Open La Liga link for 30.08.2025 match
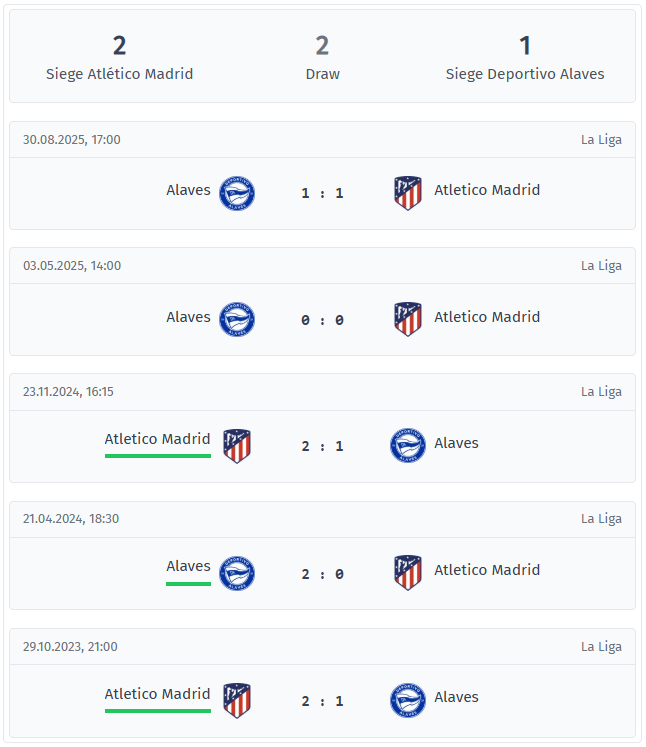 601,139
